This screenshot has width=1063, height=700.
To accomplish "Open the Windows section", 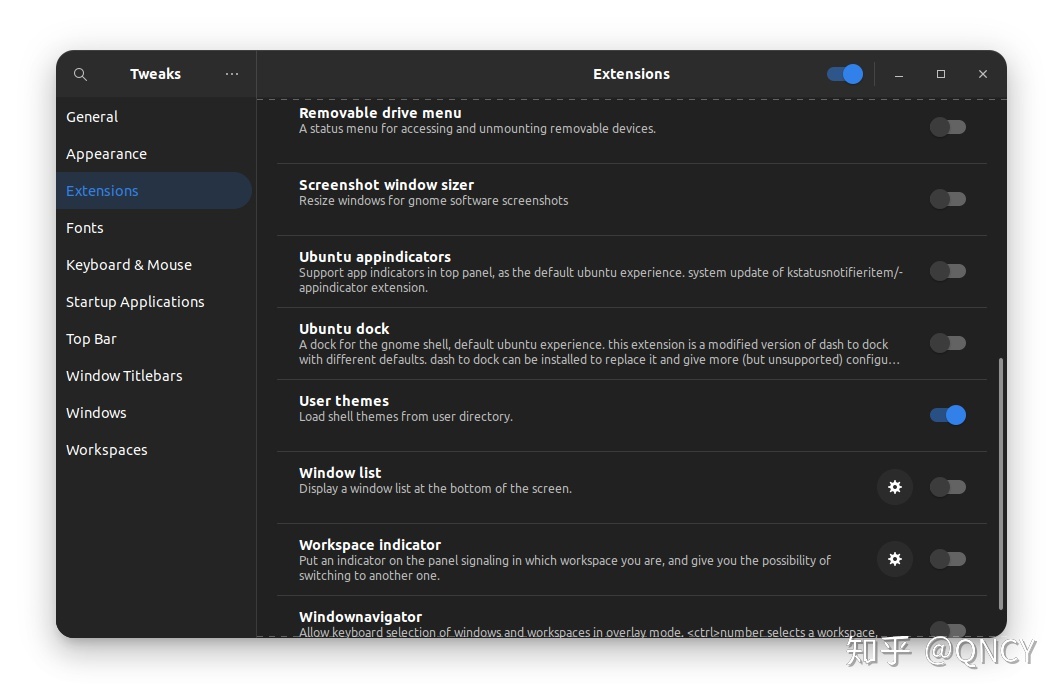I will [154, 413].
